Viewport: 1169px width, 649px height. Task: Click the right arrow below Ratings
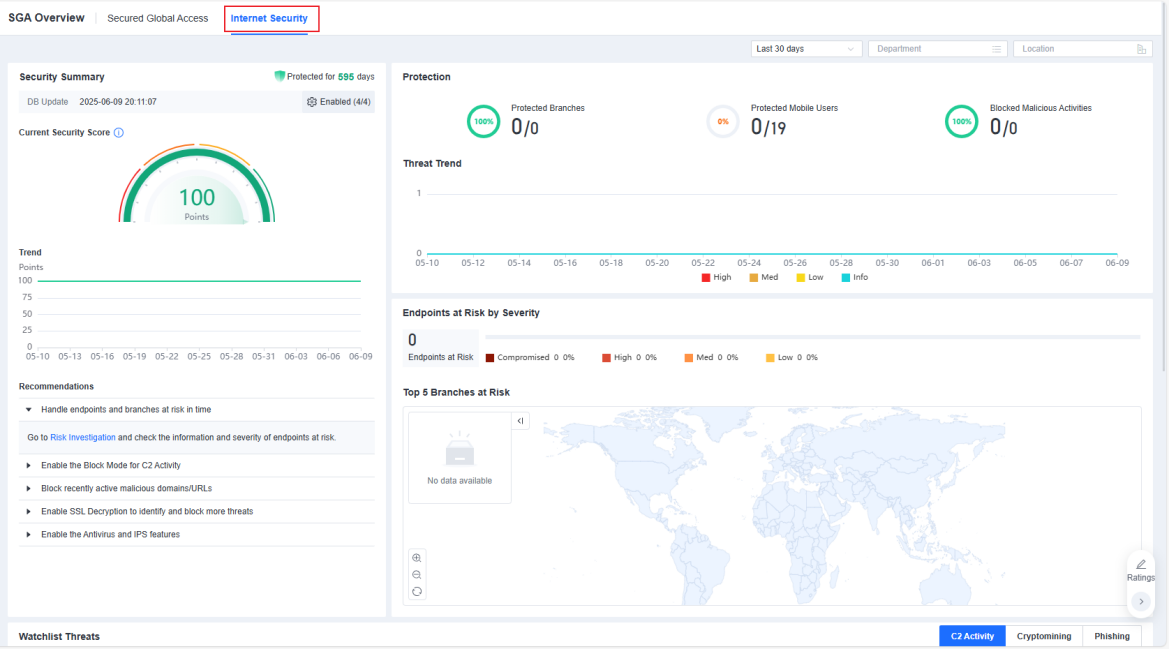point(1141,602)
